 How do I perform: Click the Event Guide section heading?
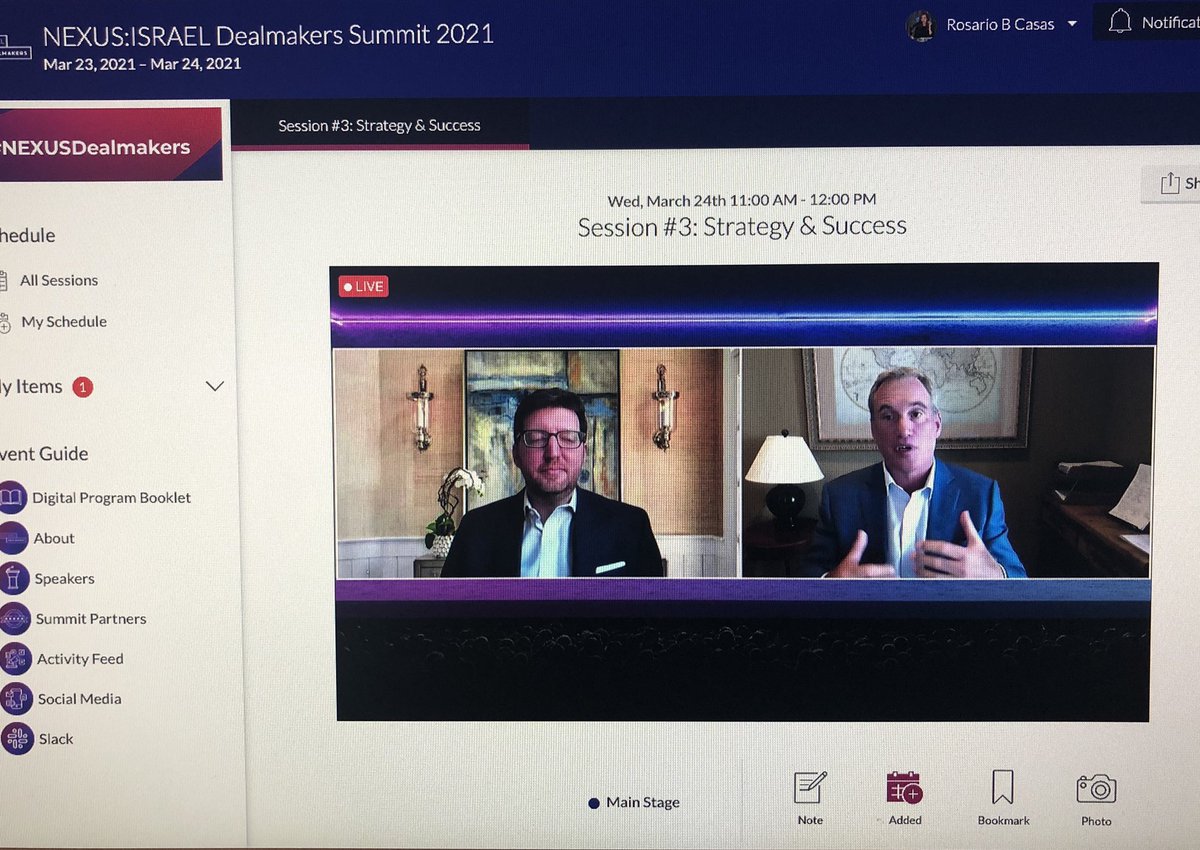pos(44,454)
